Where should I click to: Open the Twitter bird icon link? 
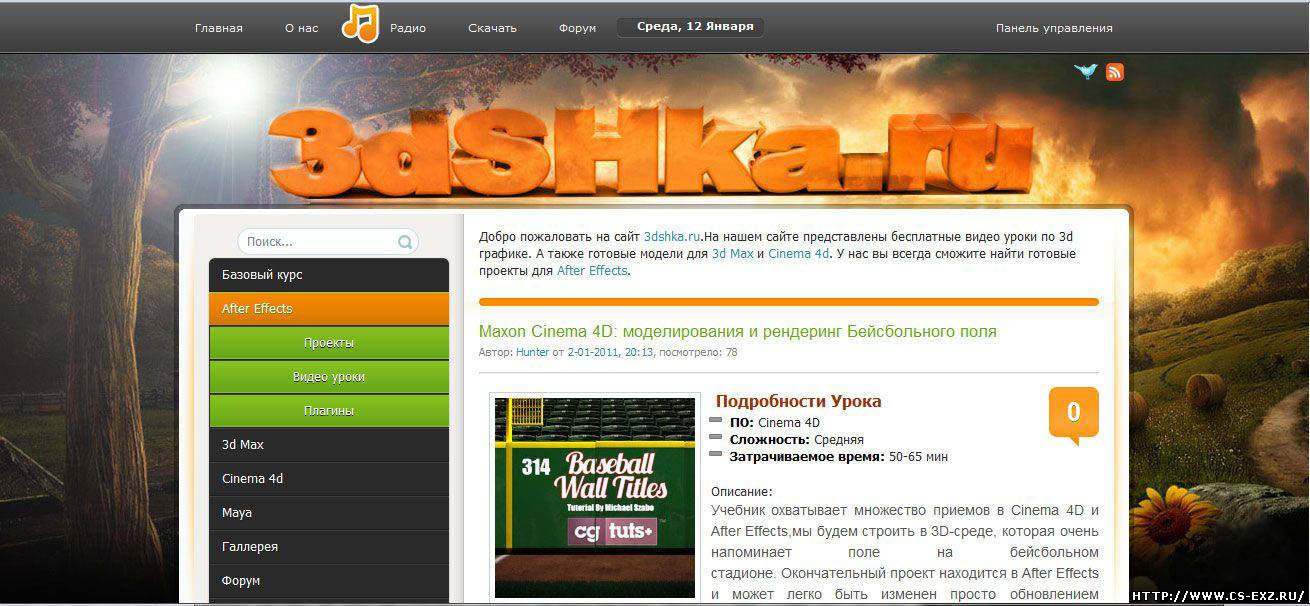pyautogui.click(x=1085, y=71)
